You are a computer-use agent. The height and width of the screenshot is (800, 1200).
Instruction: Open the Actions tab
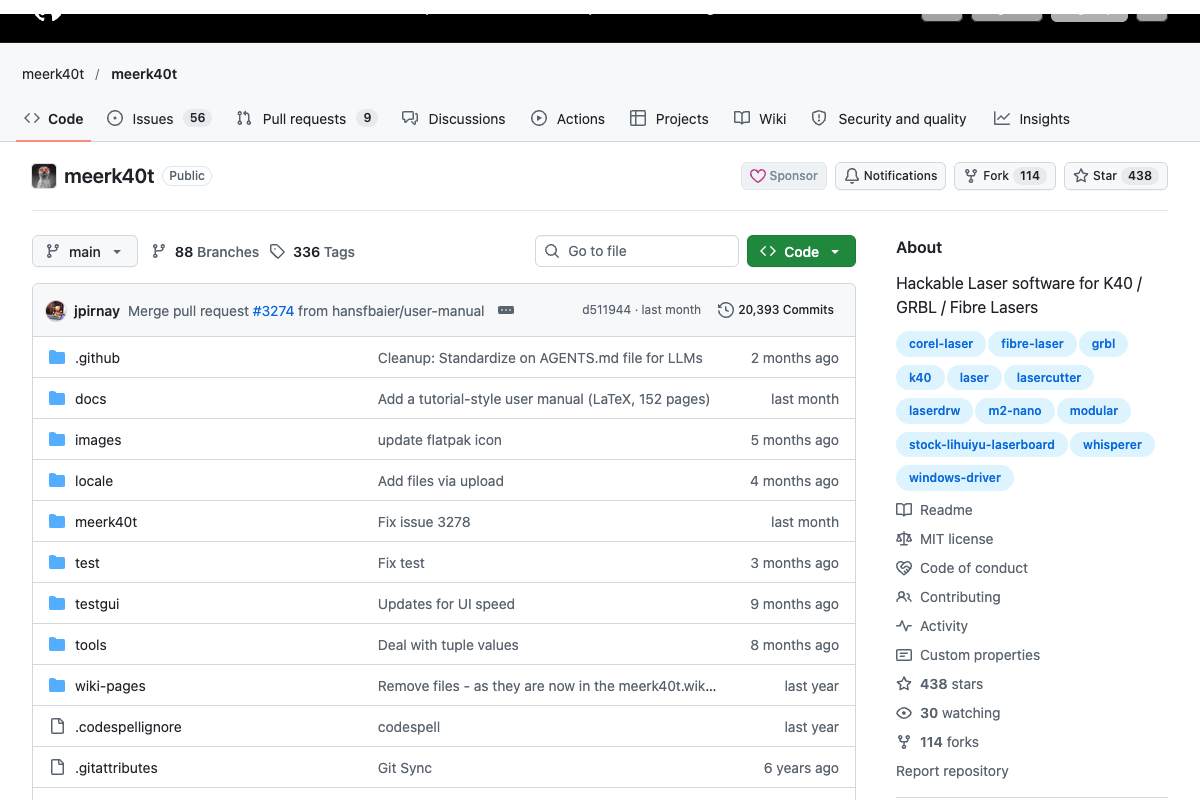click(x=568, y=119)
